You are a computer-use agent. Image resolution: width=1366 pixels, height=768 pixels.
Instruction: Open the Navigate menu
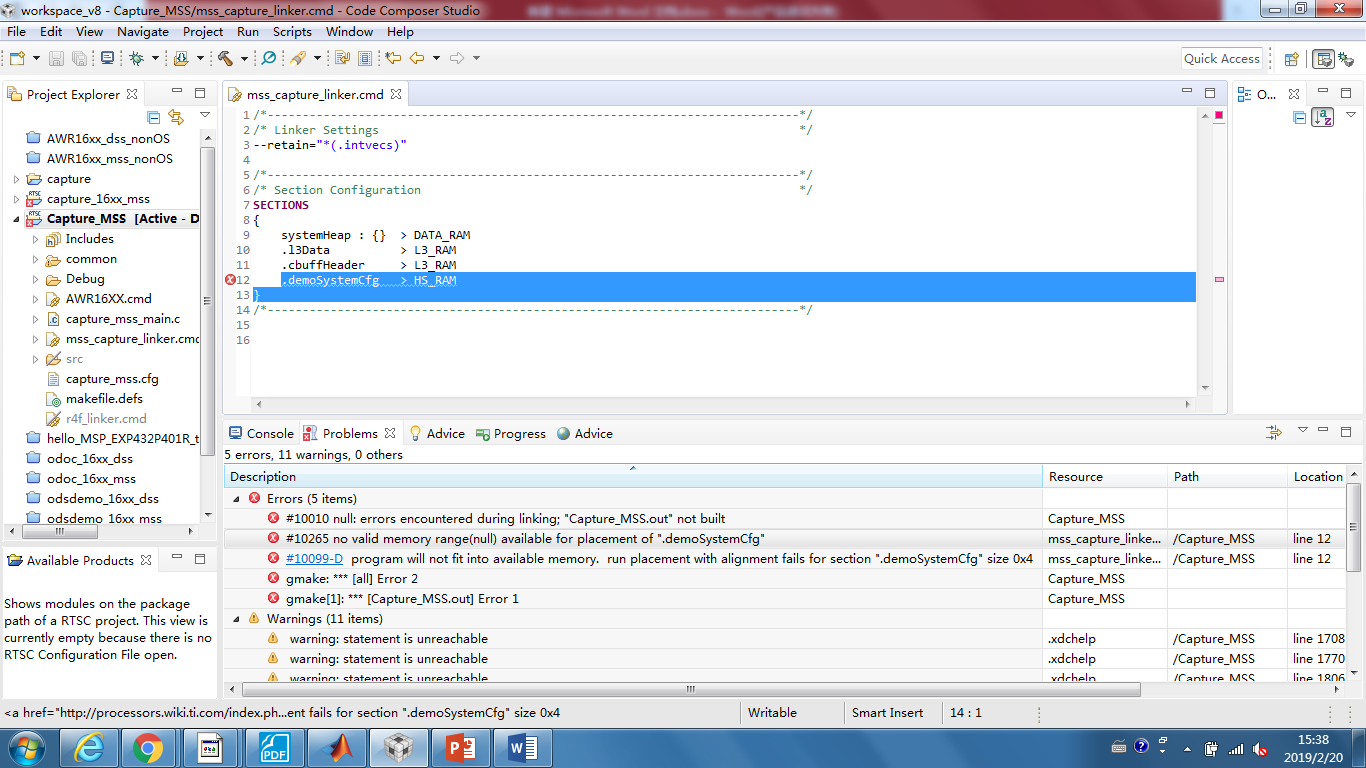143,32
